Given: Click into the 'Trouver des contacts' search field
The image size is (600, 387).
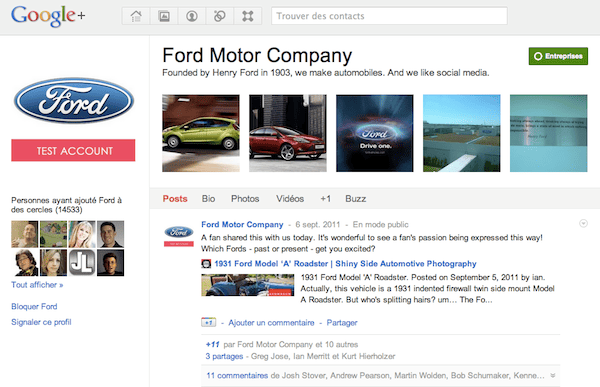Looking at the screenshot, I should click(389, 16).
